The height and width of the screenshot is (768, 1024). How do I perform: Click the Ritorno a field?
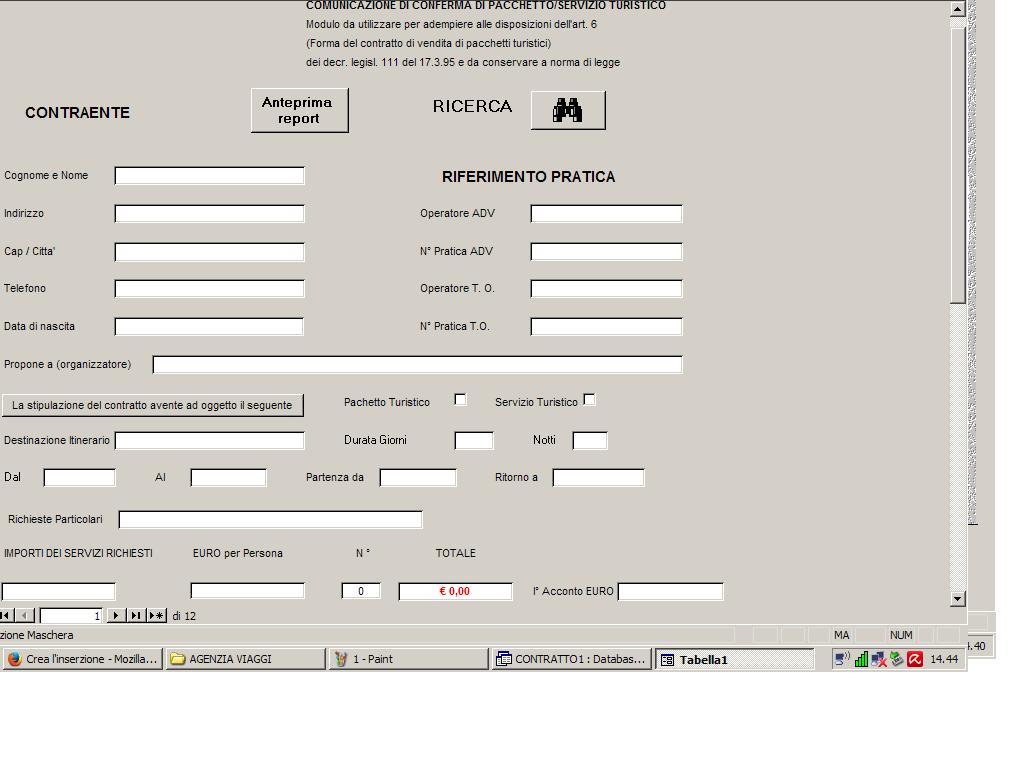(599, 478)
